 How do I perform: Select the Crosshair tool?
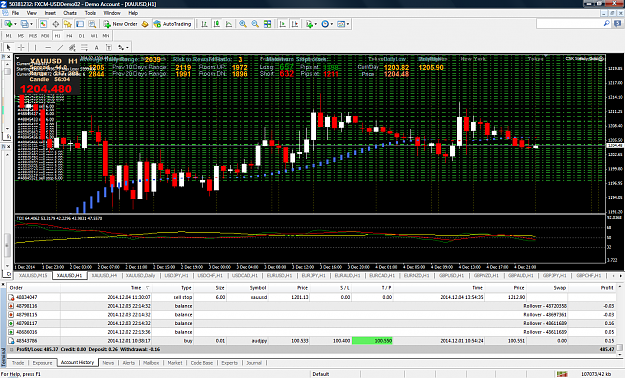[21, 47]
